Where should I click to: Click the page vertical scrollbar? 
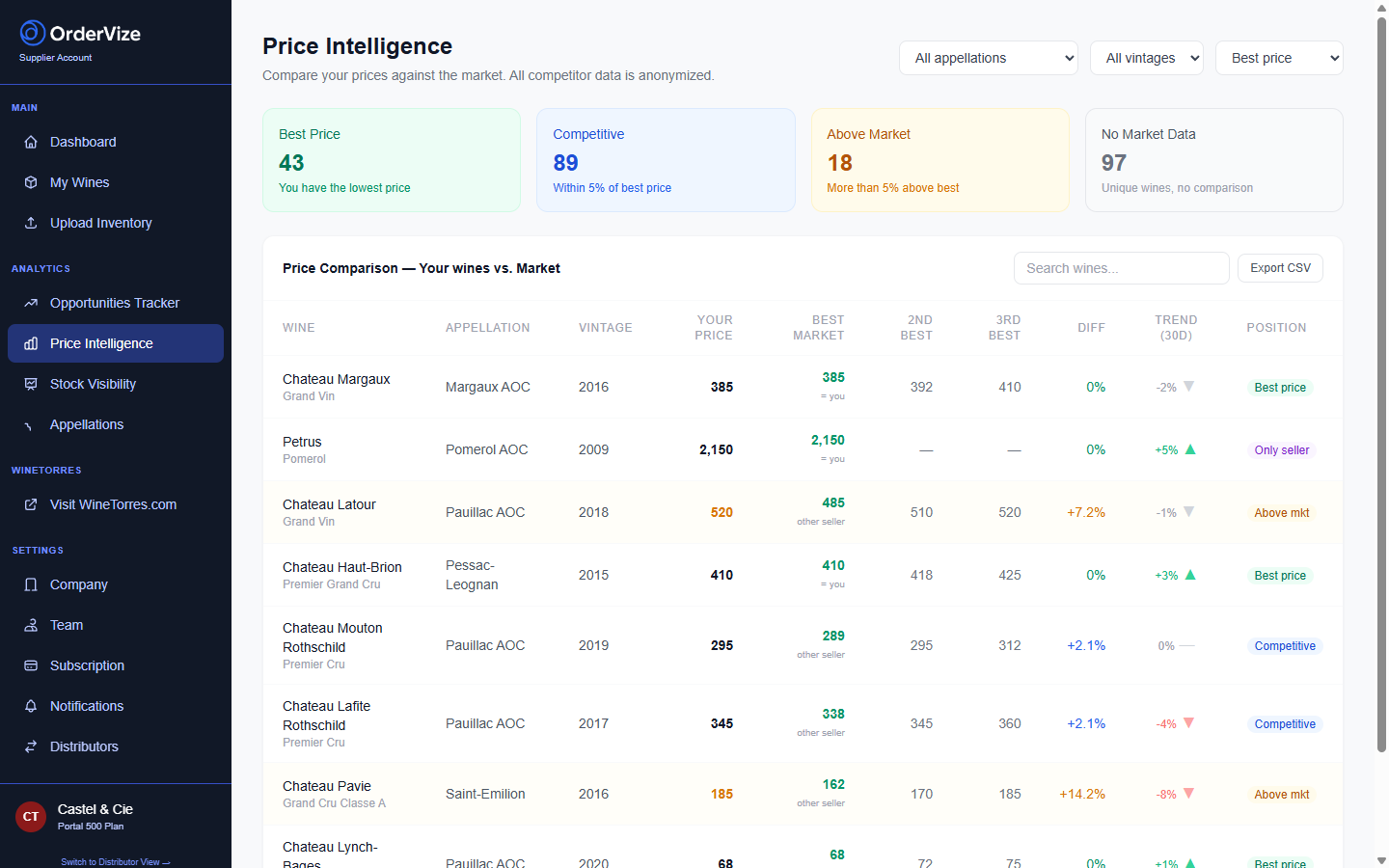(x=1381, y=386)
